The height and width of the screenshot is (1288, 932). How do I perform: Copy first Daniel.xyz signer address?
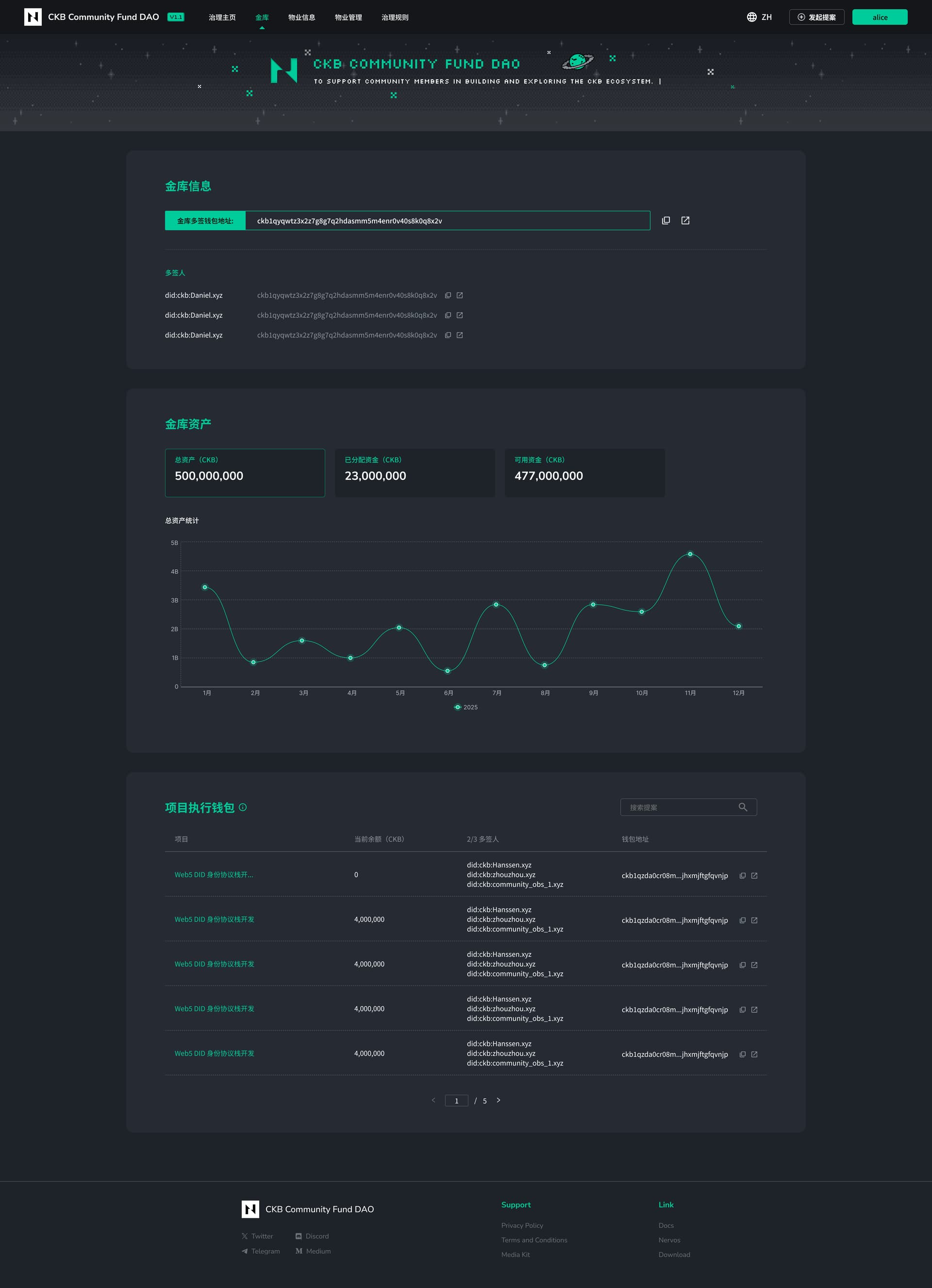point(448,295)
